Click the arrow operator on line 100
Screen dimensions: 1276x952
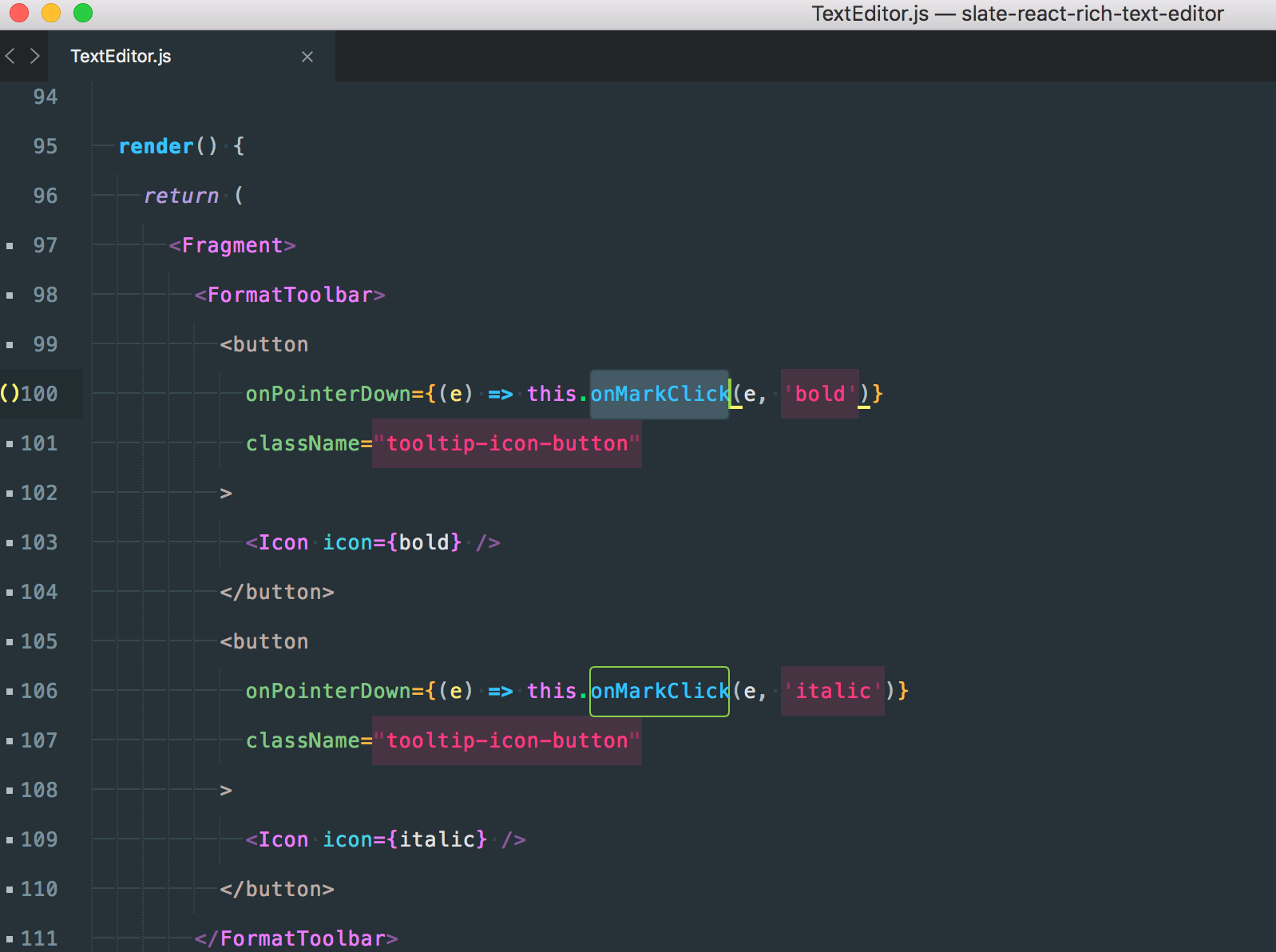click(x=501, y=394)
